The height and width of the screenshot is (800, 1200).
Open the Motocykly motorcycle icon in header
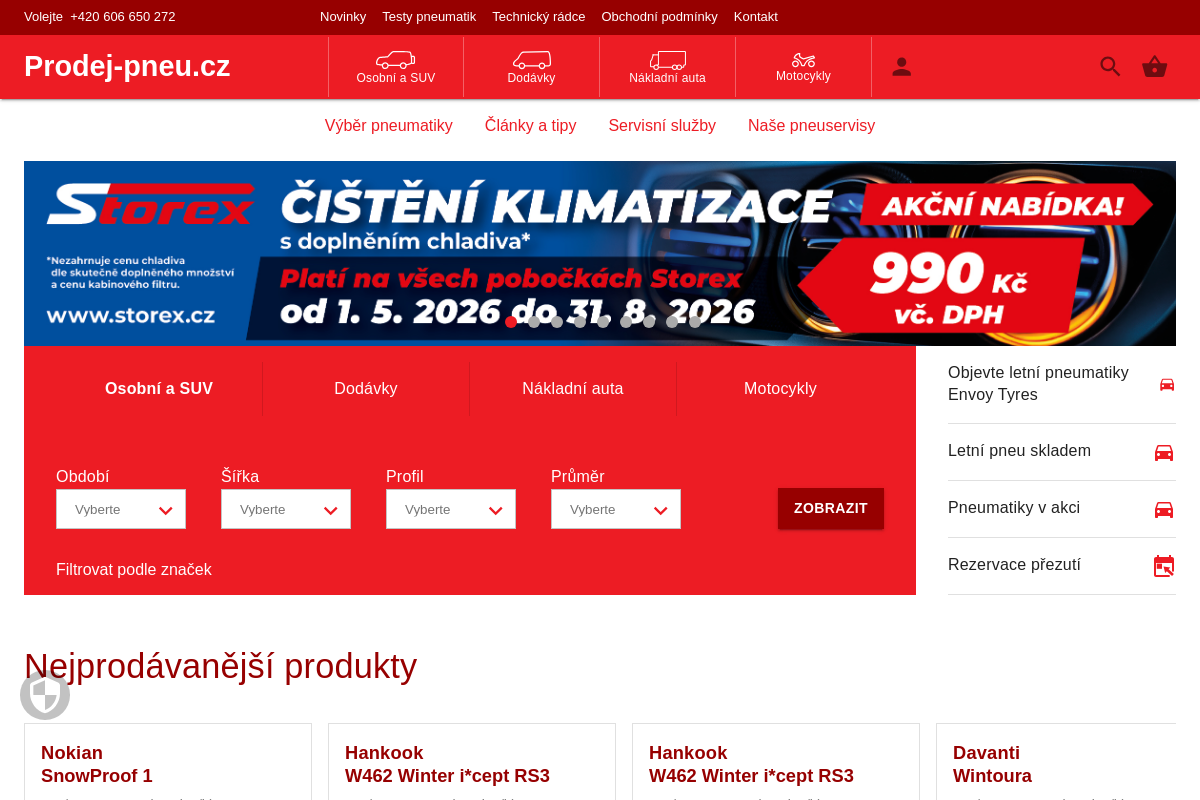tap(803, 60)
